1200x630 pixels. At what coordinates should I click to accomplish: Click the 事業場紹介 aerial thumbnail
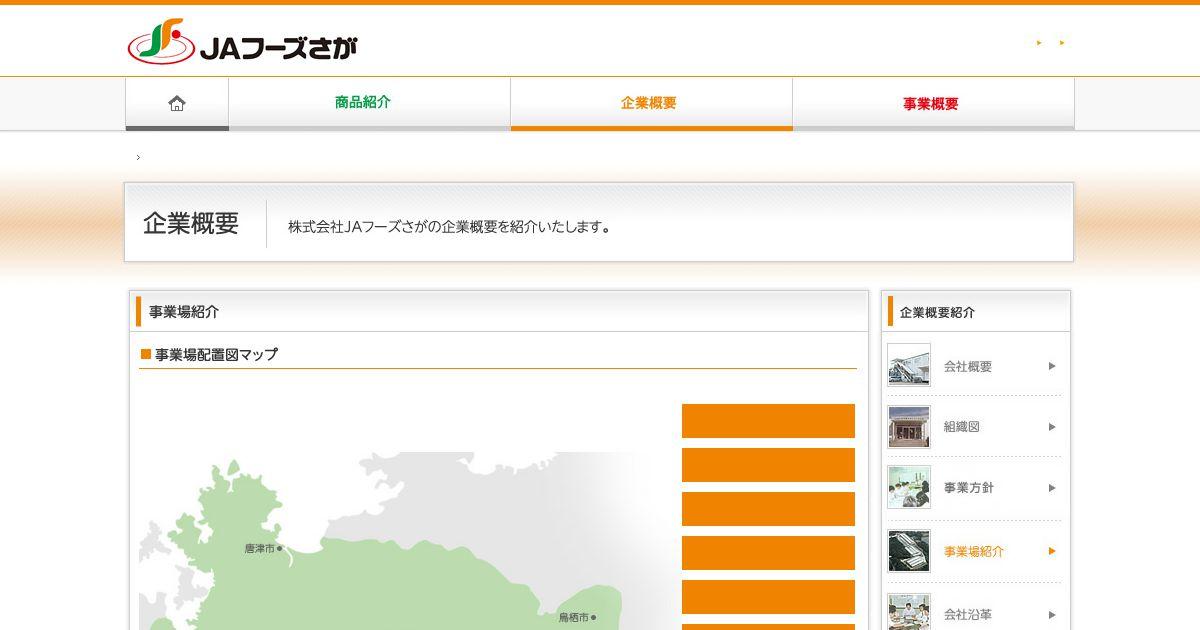point(909,551)
